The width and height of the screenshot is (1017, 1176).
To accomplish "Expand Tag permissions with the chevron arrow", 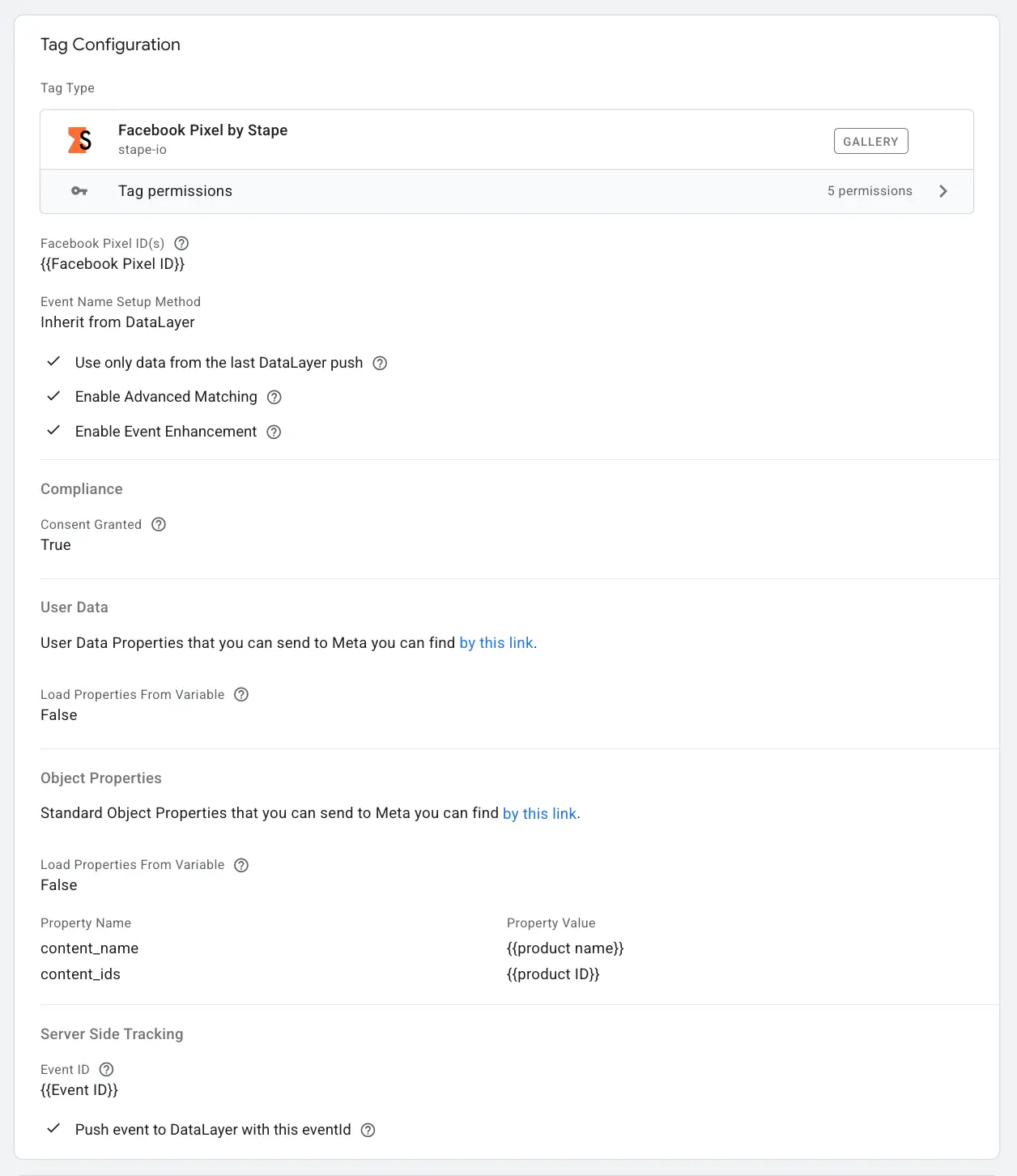I will pyautogui.click(x=943, y=191).
